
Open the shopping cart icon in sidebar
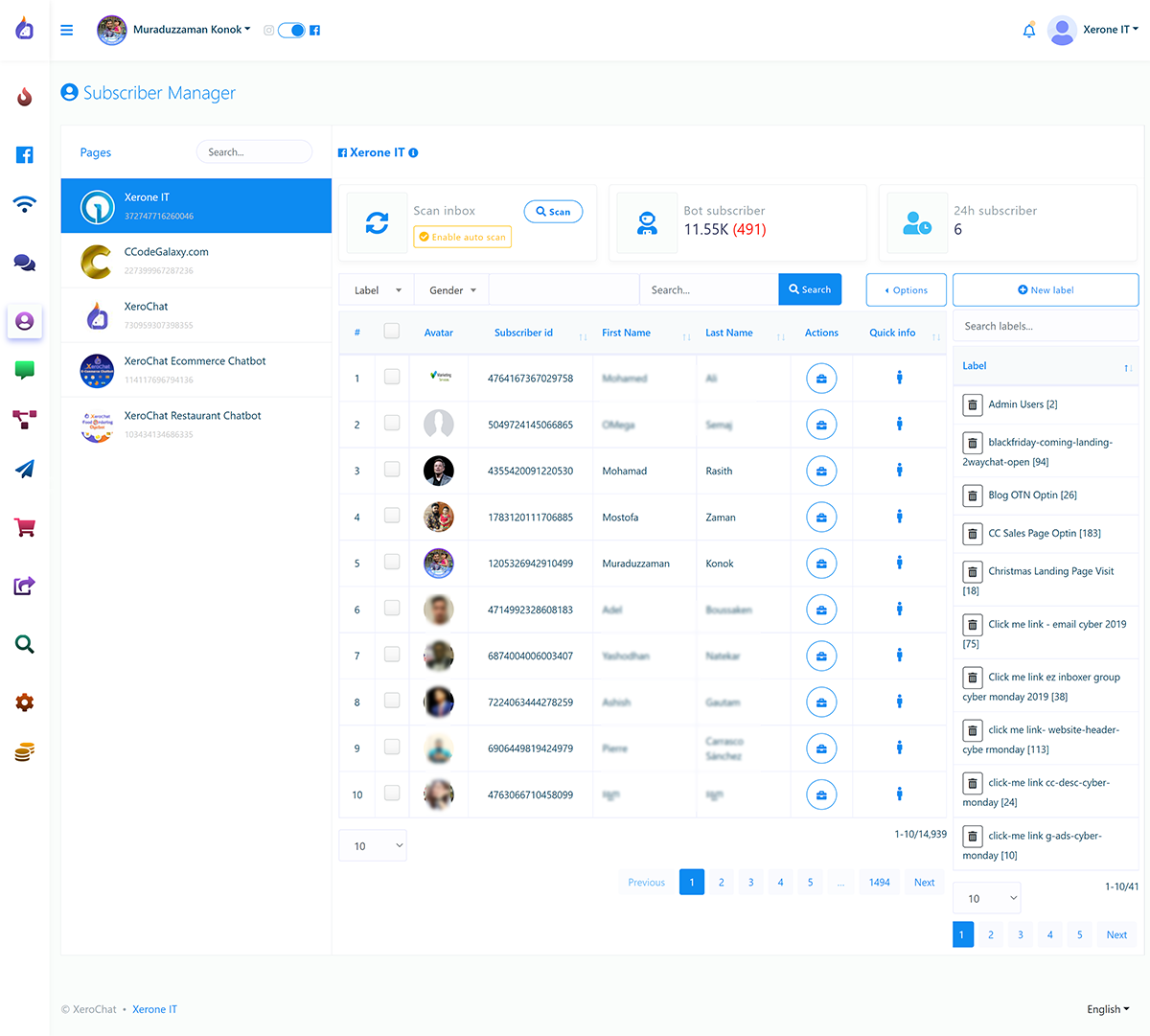click(x=25, y=527)
